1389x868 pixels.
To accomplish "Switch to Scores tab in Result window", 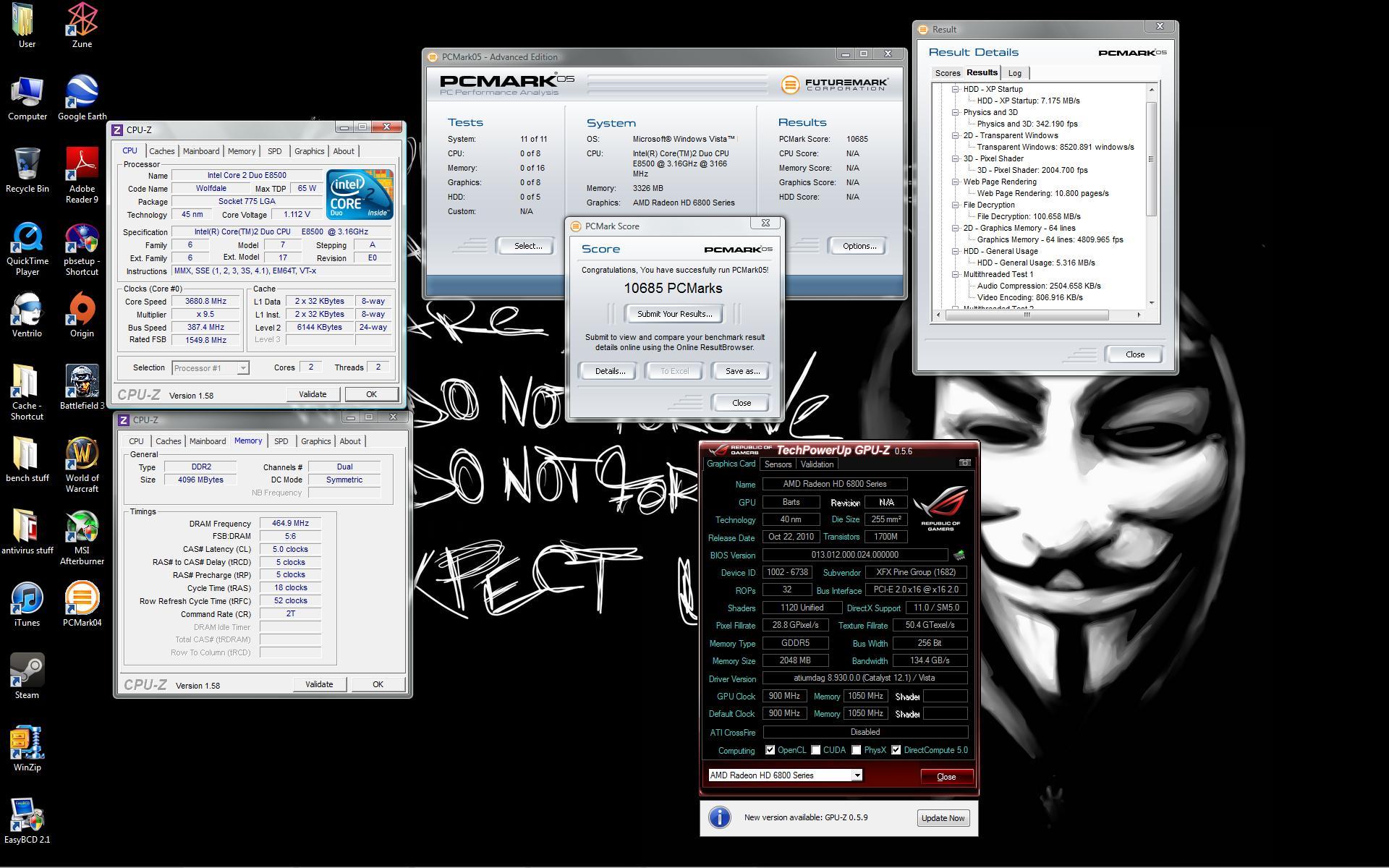I will point(947,73).
